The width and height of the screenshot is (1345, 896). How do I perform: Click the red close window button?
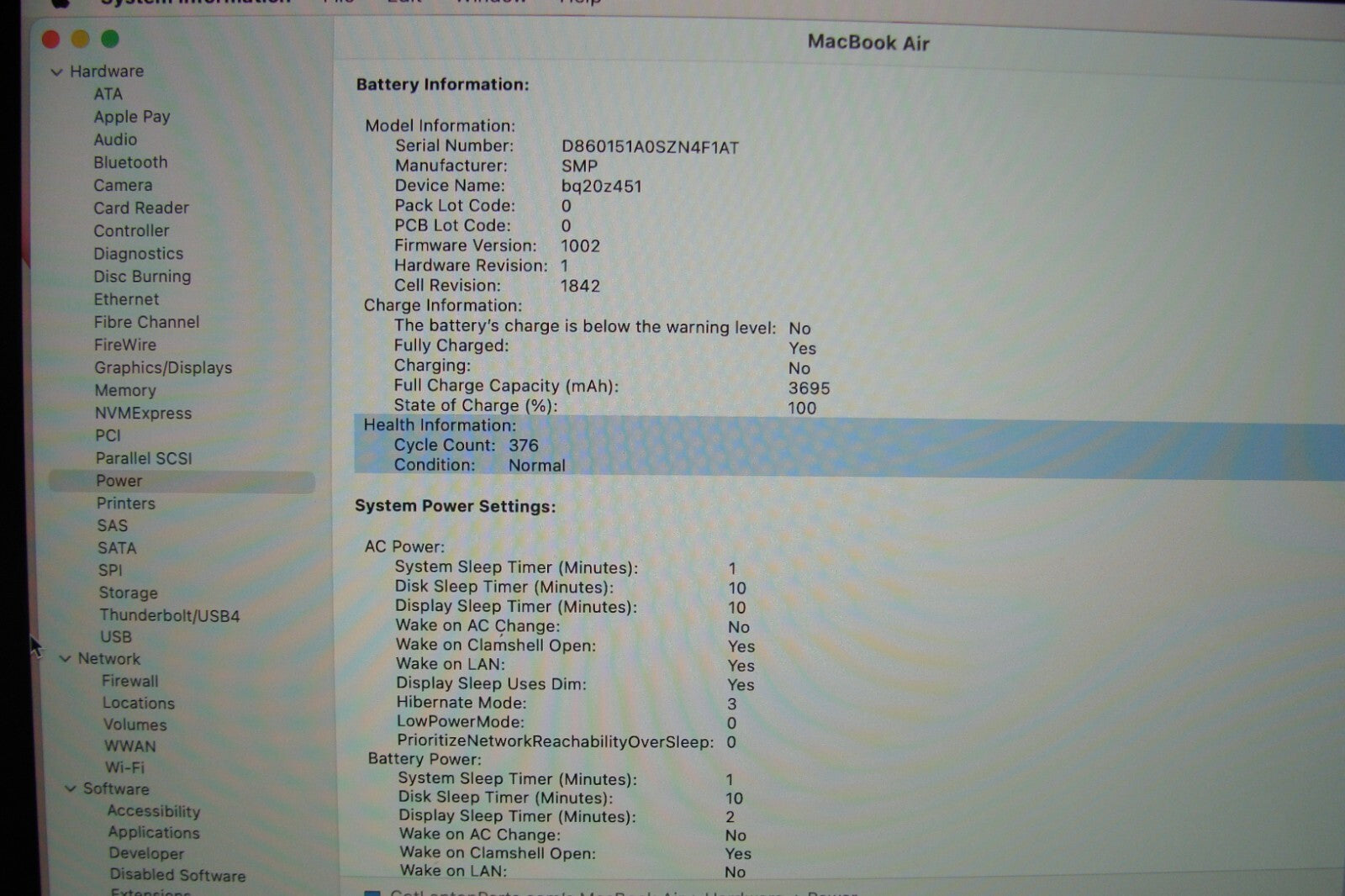tap(50, 39)
